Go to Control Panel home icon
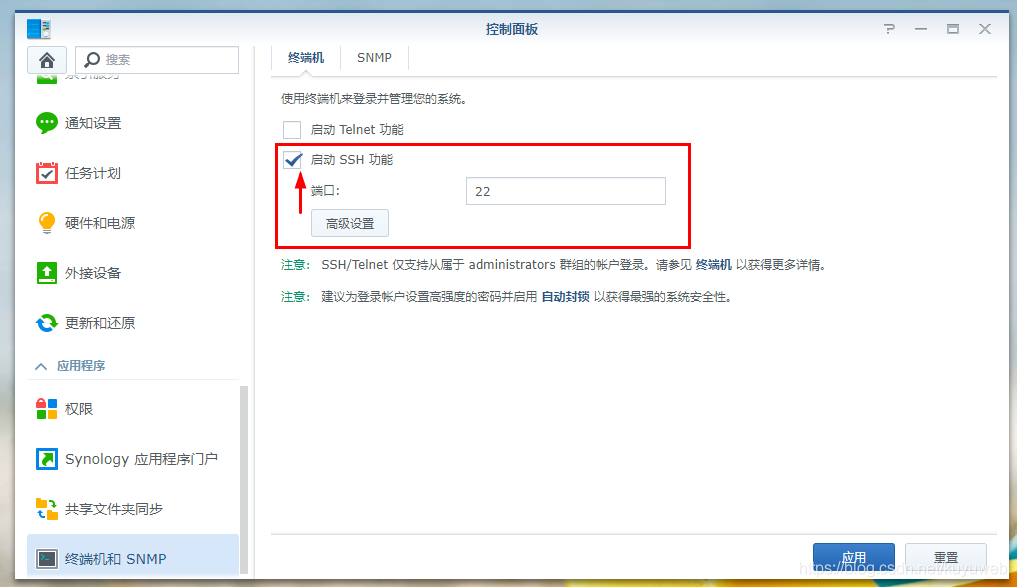The image size is (1017, 587). click(x=47, y=60)
